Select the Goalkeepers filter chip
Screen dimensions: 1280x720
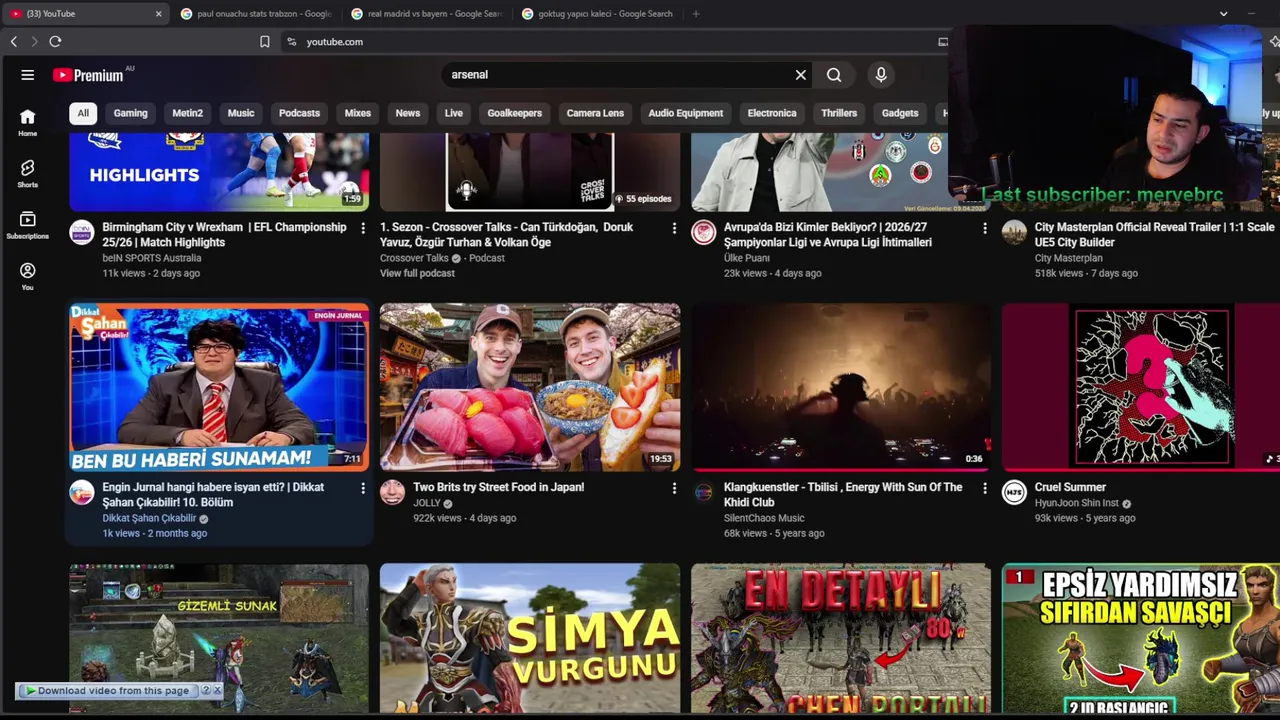tap(515, 113)
